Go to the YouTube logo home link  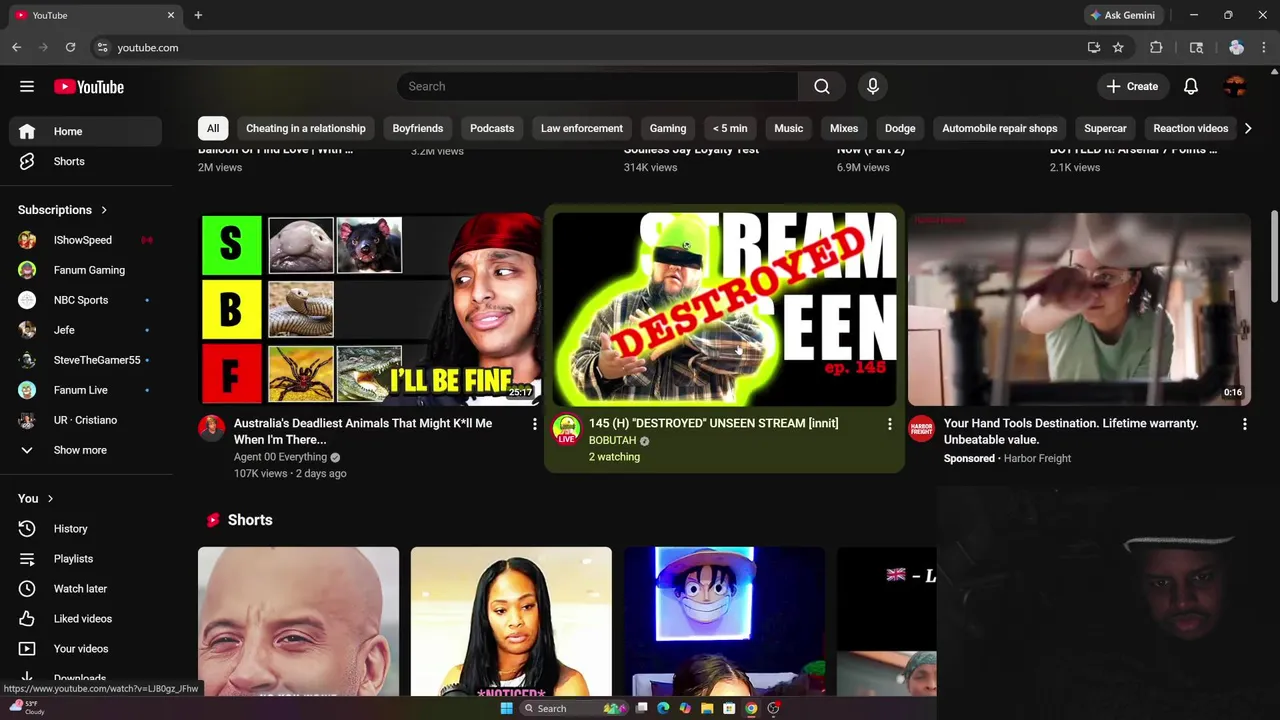coord(89,87)
